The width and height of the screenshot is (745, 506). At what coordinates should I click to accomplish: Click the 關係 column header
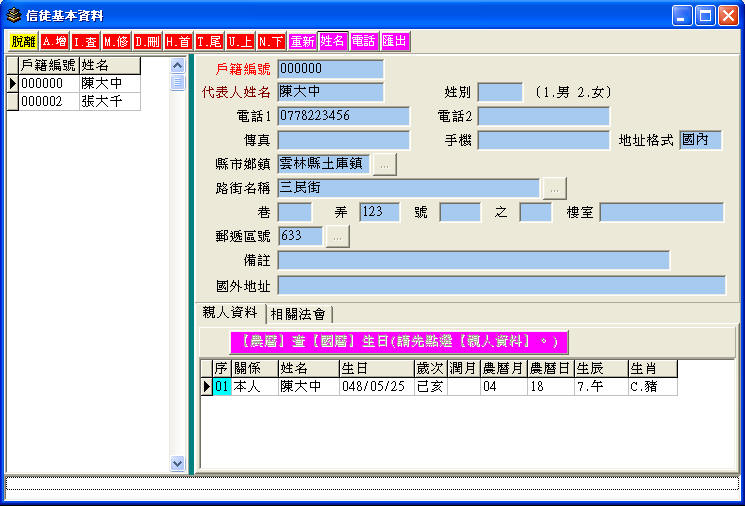pyautogui.click(x=255, y=369)
